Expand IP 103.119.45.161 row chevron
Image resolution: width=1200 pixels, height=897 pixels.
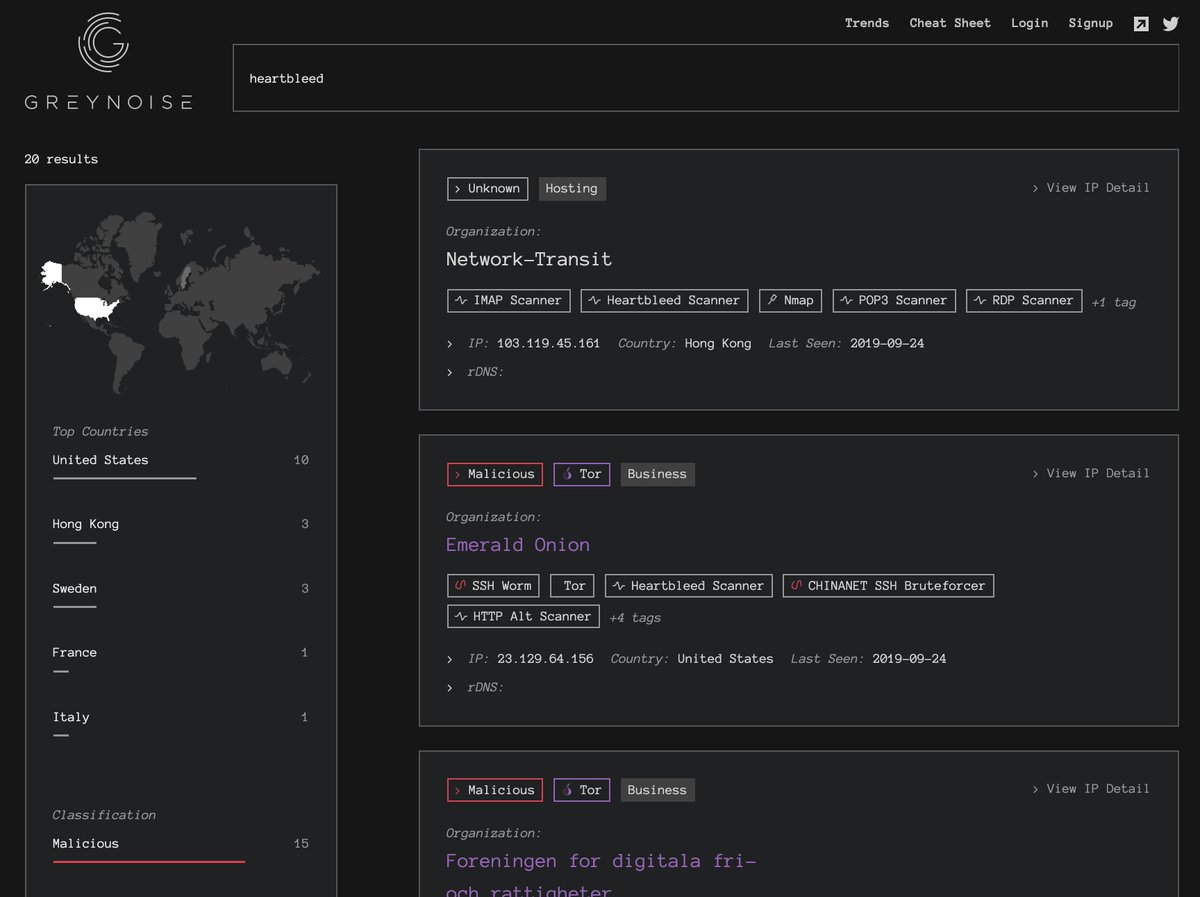(x=450, y=344)
